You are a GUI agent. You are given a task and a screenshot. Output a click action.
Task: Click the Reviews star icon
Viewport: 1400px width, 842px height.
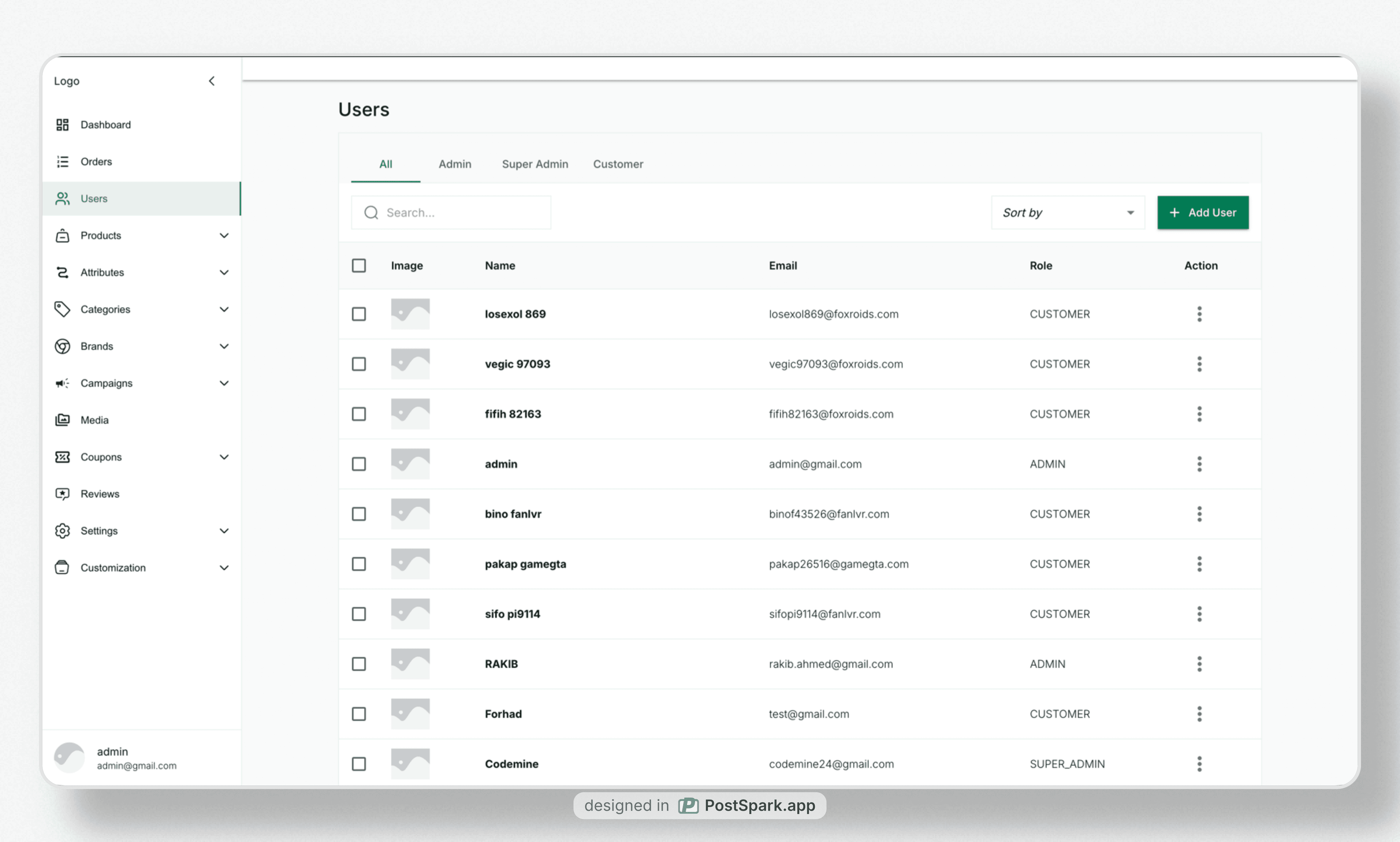click(62, 494)
